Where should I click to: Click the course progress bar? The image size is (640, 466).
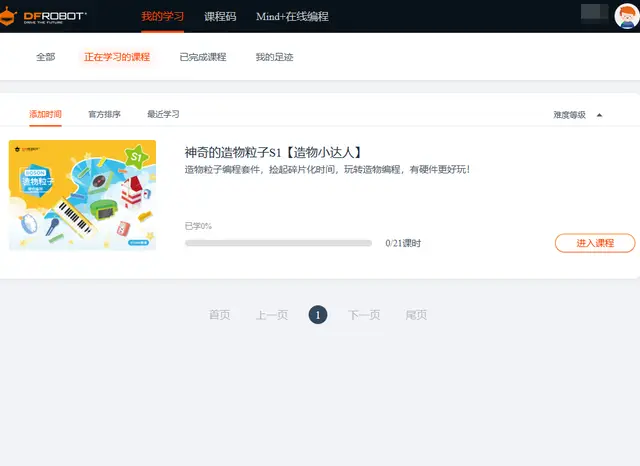click(x=278, y=243)
